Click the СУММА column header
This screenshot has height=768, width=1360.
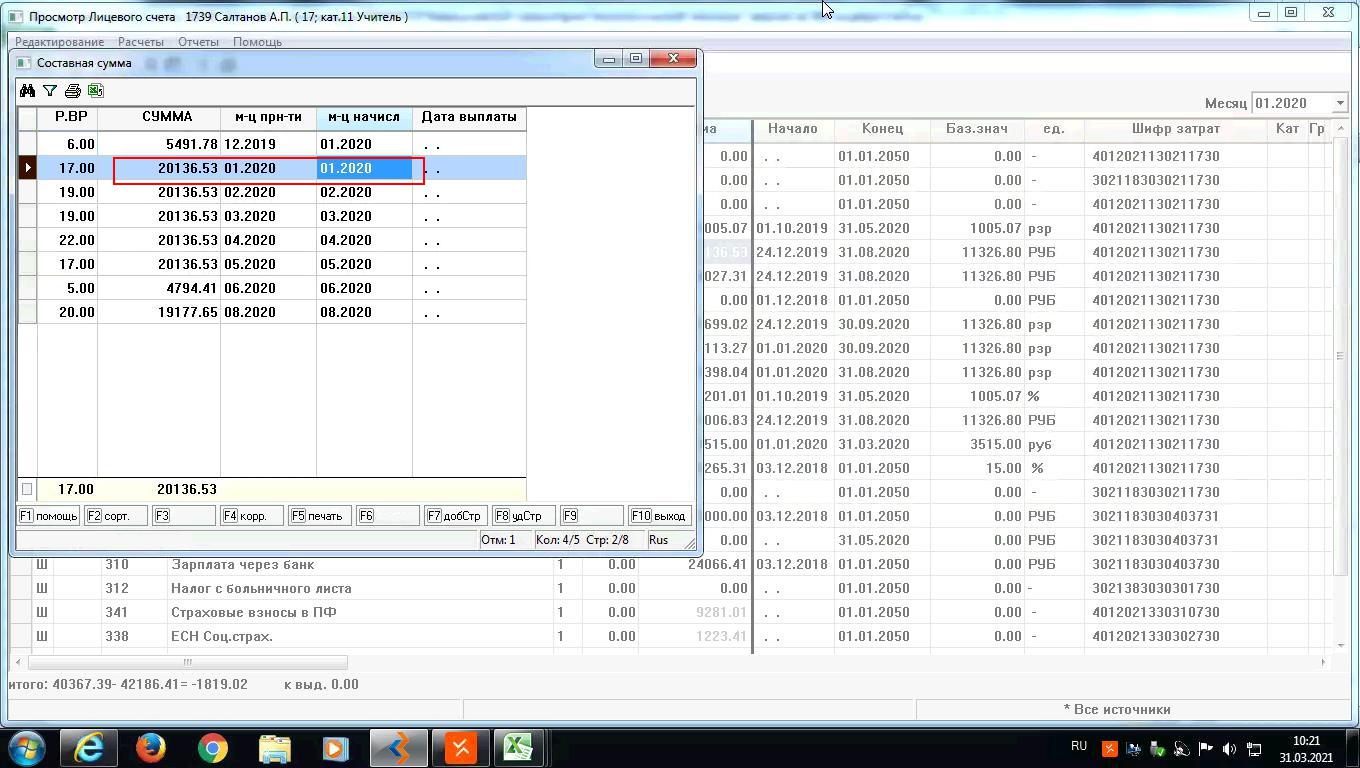159,117
